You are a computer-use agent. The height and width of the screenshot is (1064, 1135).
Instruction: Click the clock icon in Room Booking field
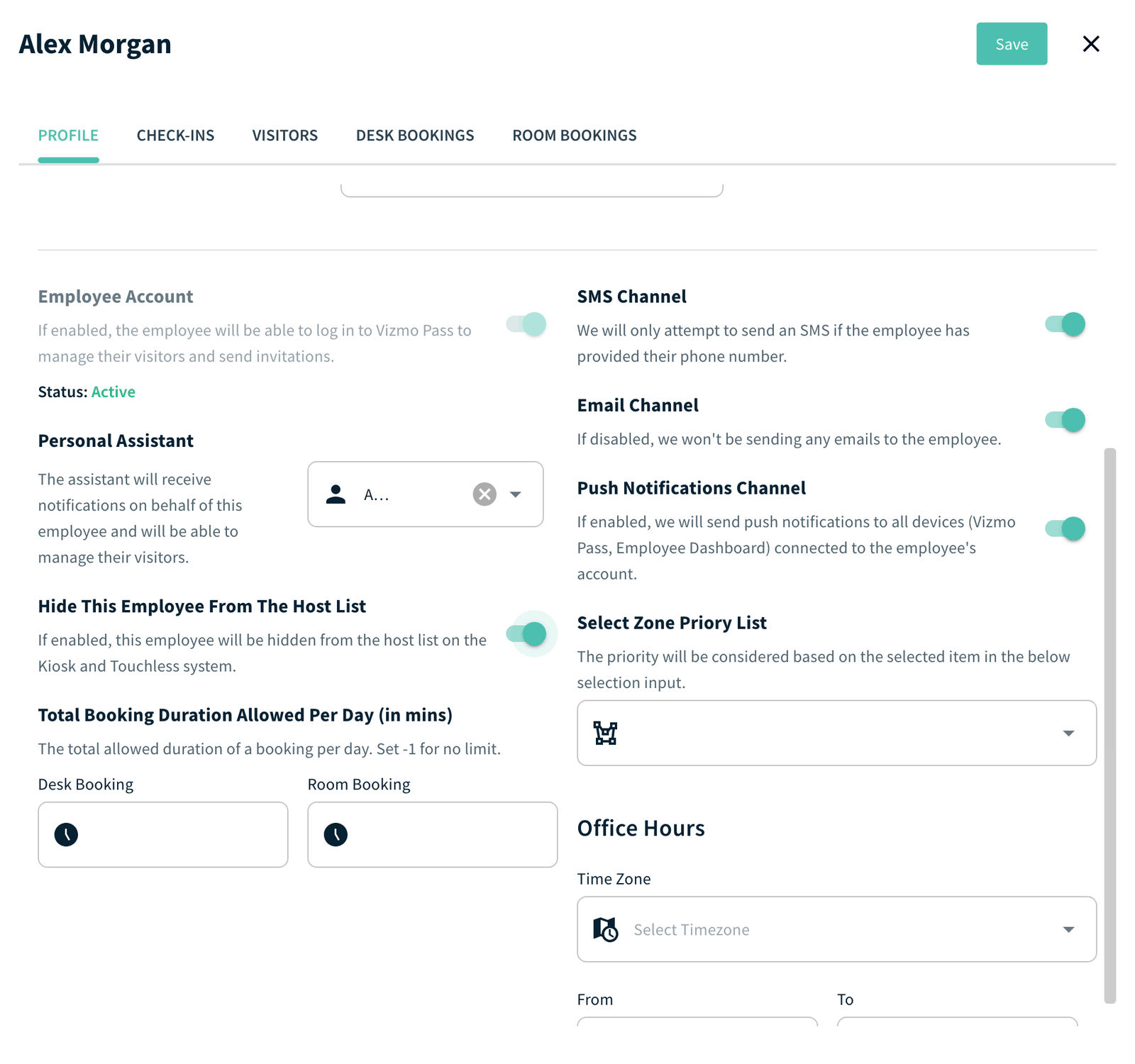tap(336, 835)
